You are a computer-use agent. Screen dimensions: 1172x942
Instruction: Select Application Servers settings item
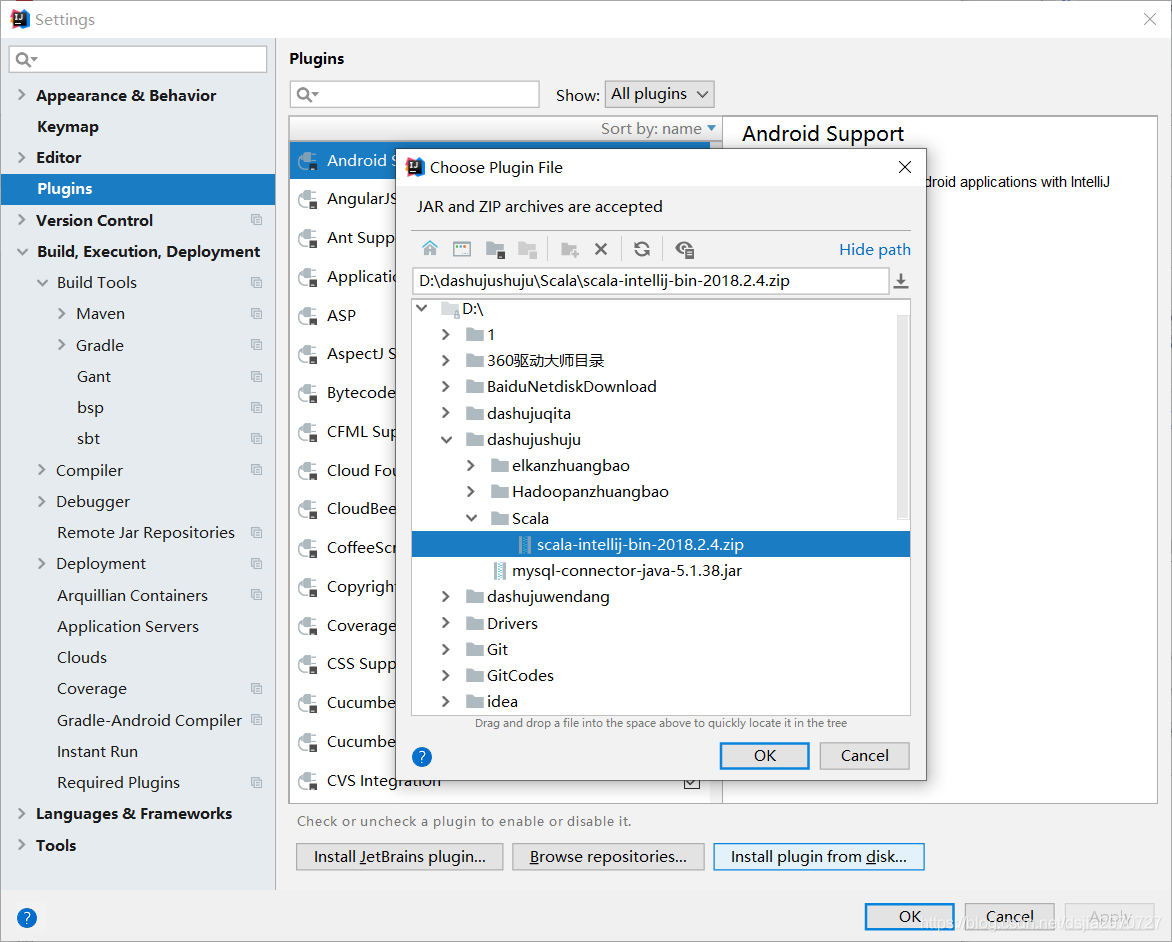click(x=128, y=627)
